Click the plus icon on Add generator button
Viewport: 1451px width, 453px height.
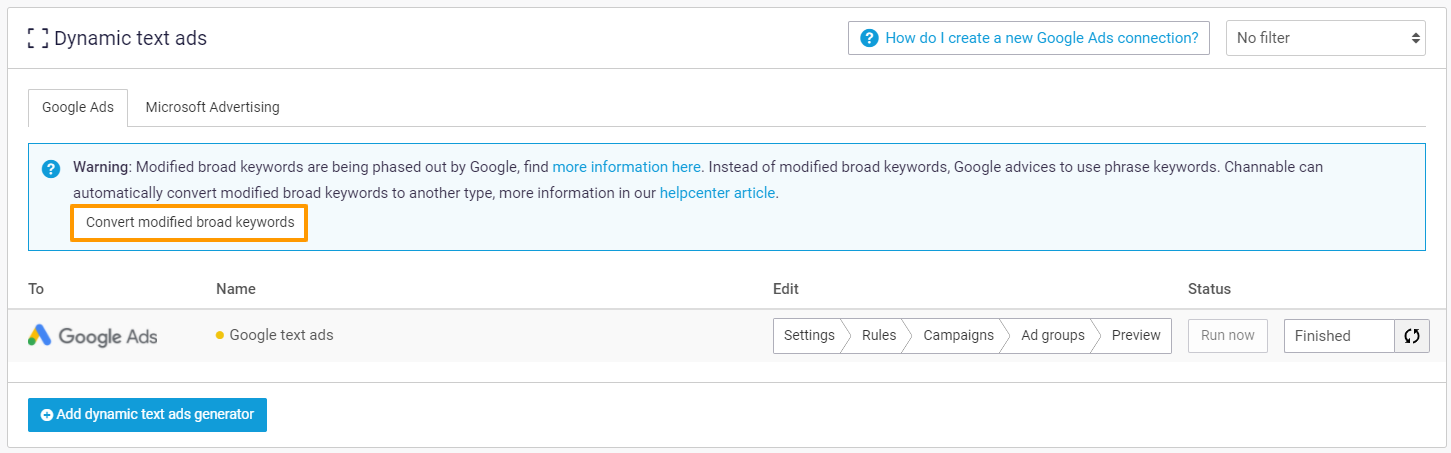[x=46, y=415]
